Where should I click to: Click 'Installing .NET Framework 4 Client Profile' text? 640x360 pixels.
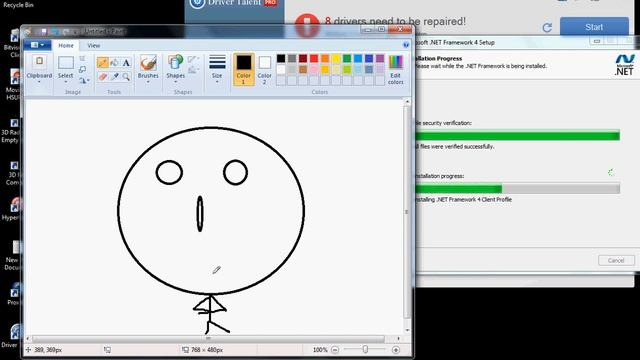pyautogui.click(x=463, y=200)
